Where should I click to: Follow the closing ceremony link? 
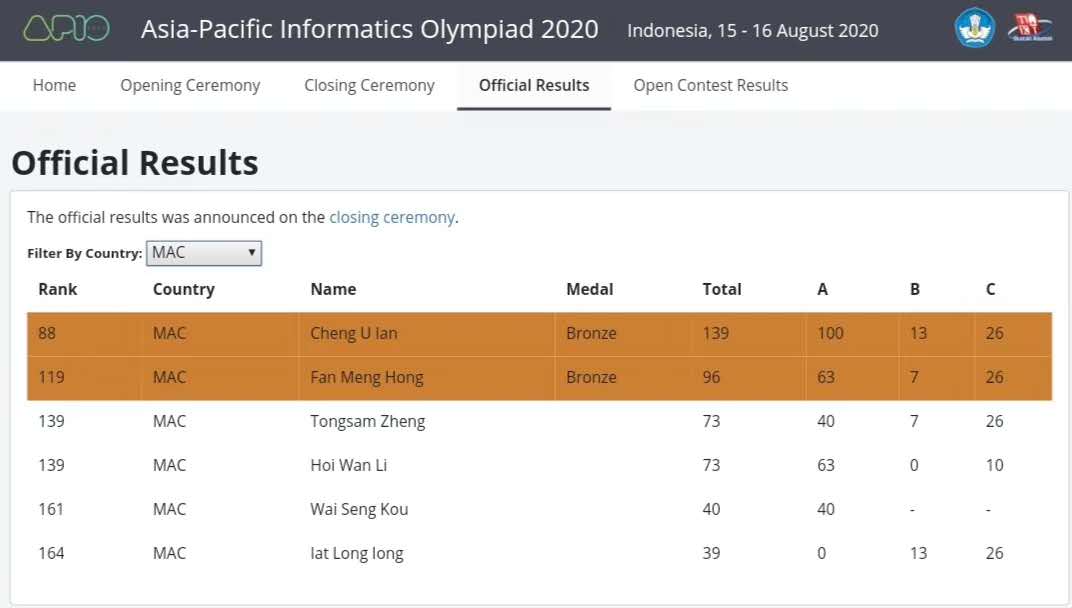[x=392, y=217]
